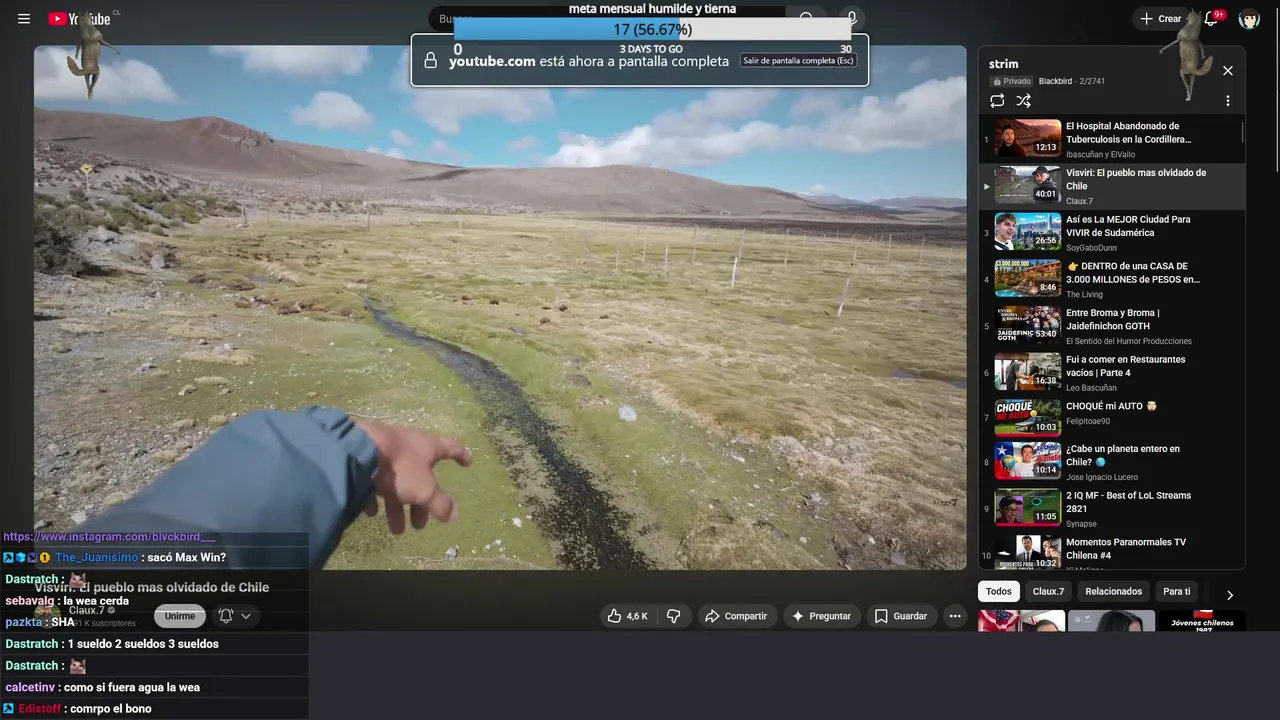Like the video with 4,6 K likes
Image resolution: width=1280 pixels, height=720 pixels.
627,616
